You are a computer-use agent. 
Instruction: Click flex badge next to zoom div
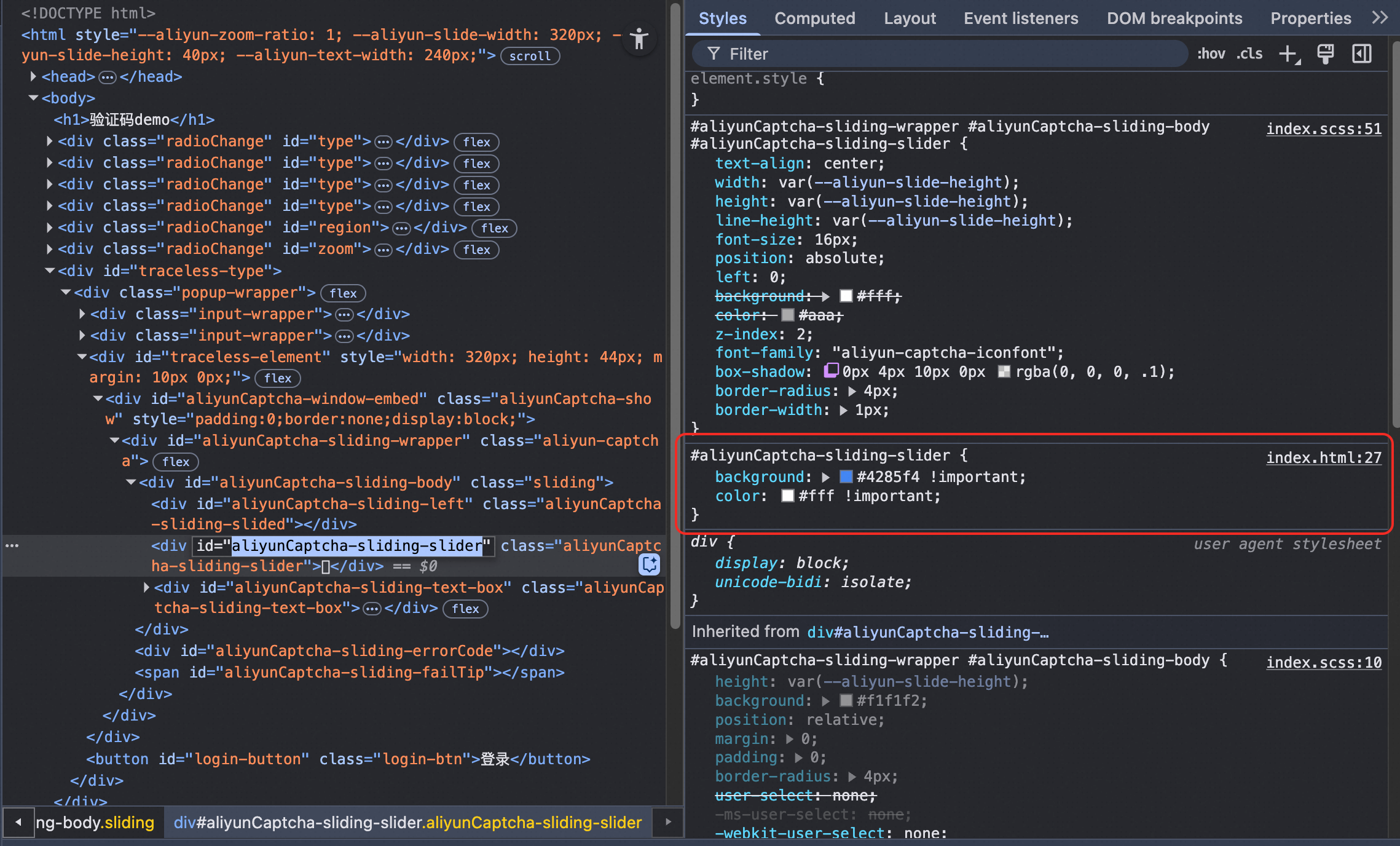(x=476, y=250)
